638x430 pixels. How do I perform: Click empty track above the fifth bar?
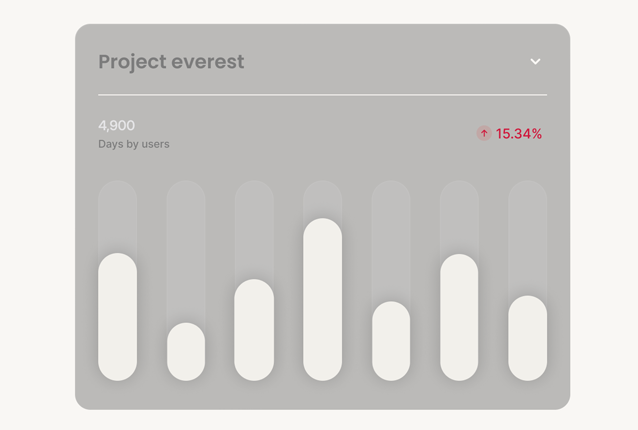(391, 240)
